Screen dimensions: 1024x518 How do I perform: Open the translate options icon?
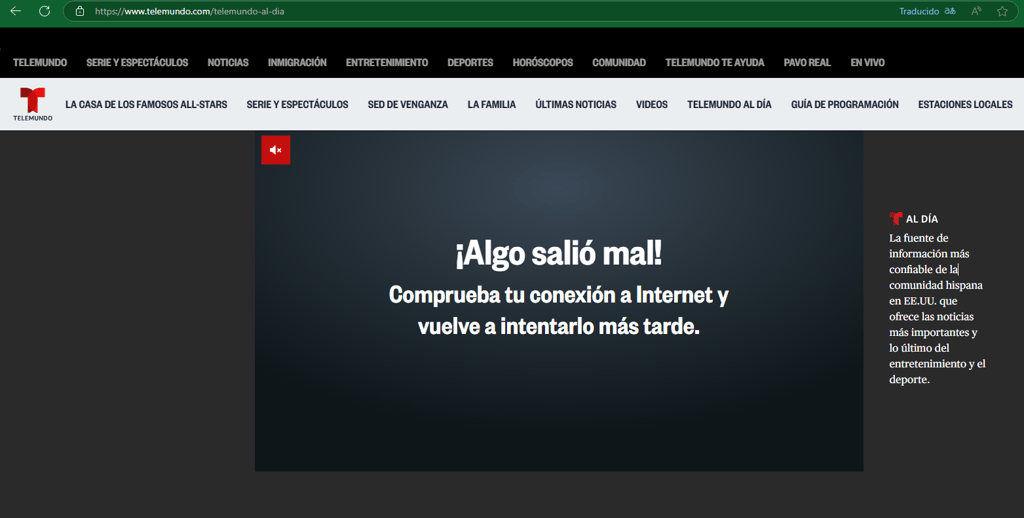pos(950,11)
